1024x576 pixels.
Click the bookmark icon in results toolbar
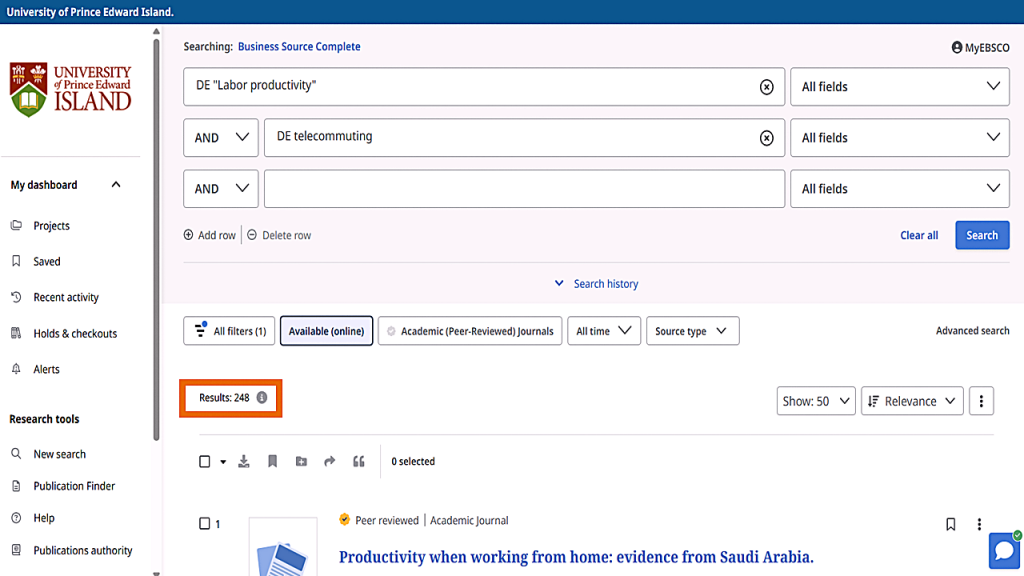[x=272, y=461]
